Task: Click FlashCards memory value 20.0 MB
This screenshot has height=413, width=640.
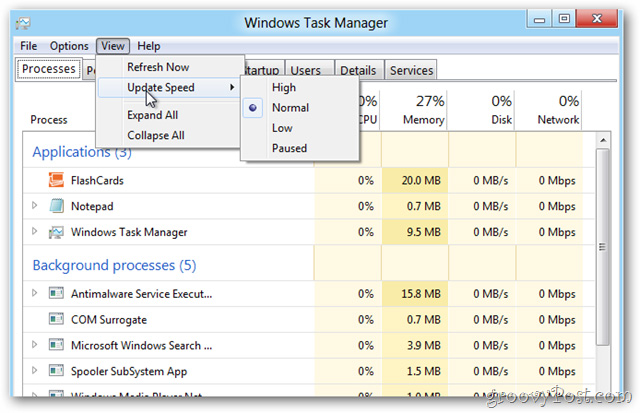Action: click(x=421, y=180)
